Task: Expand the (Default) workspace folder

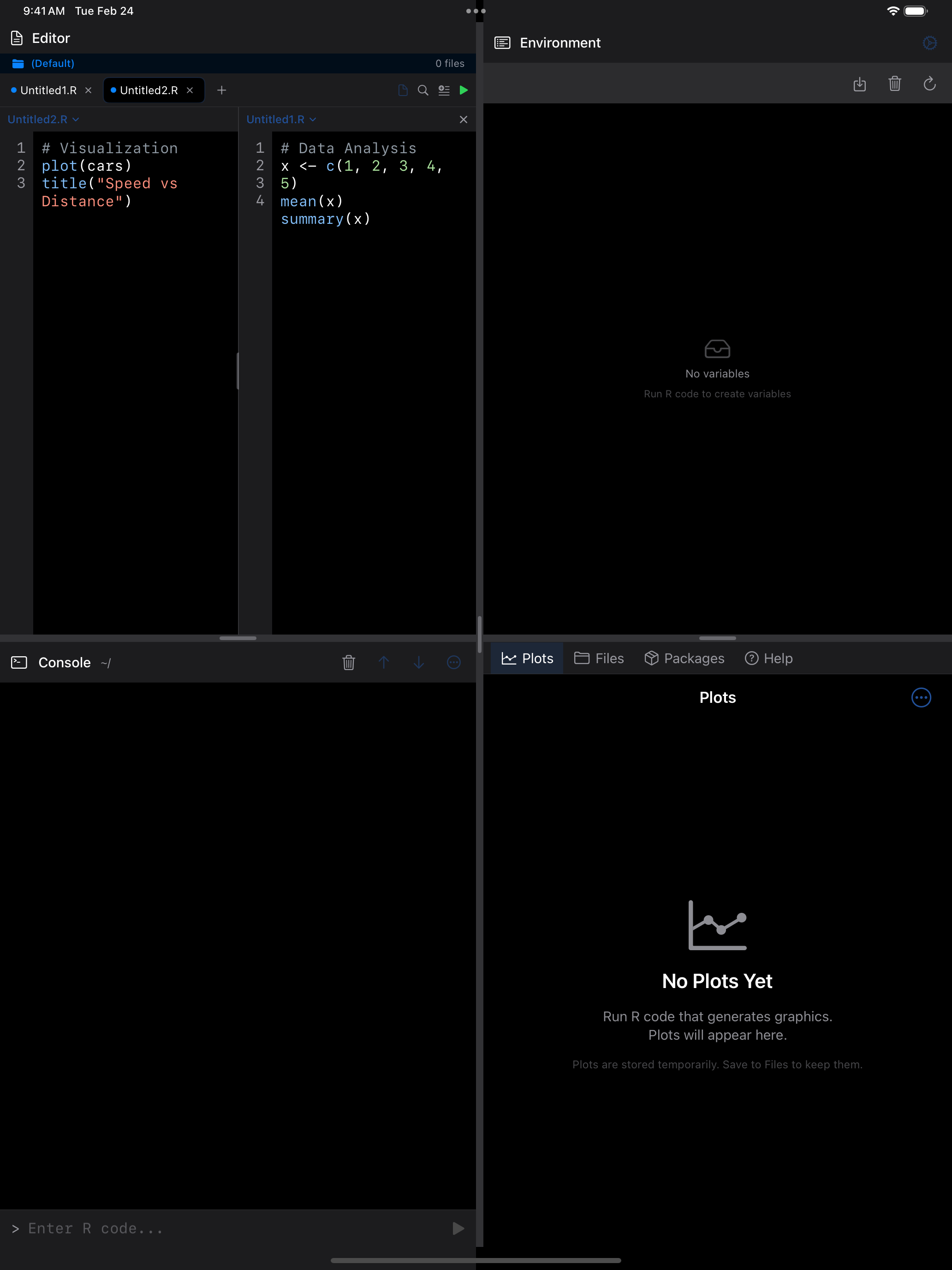Action: (x=52, y=63)
